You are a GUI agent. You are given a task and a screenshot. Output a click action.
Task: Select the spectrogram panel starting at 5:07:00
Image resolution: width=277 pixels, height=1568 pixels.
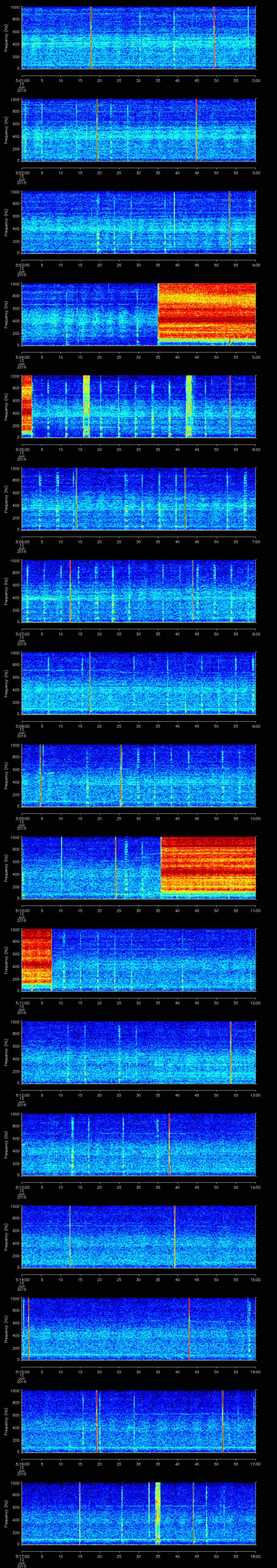click(139, 591)
